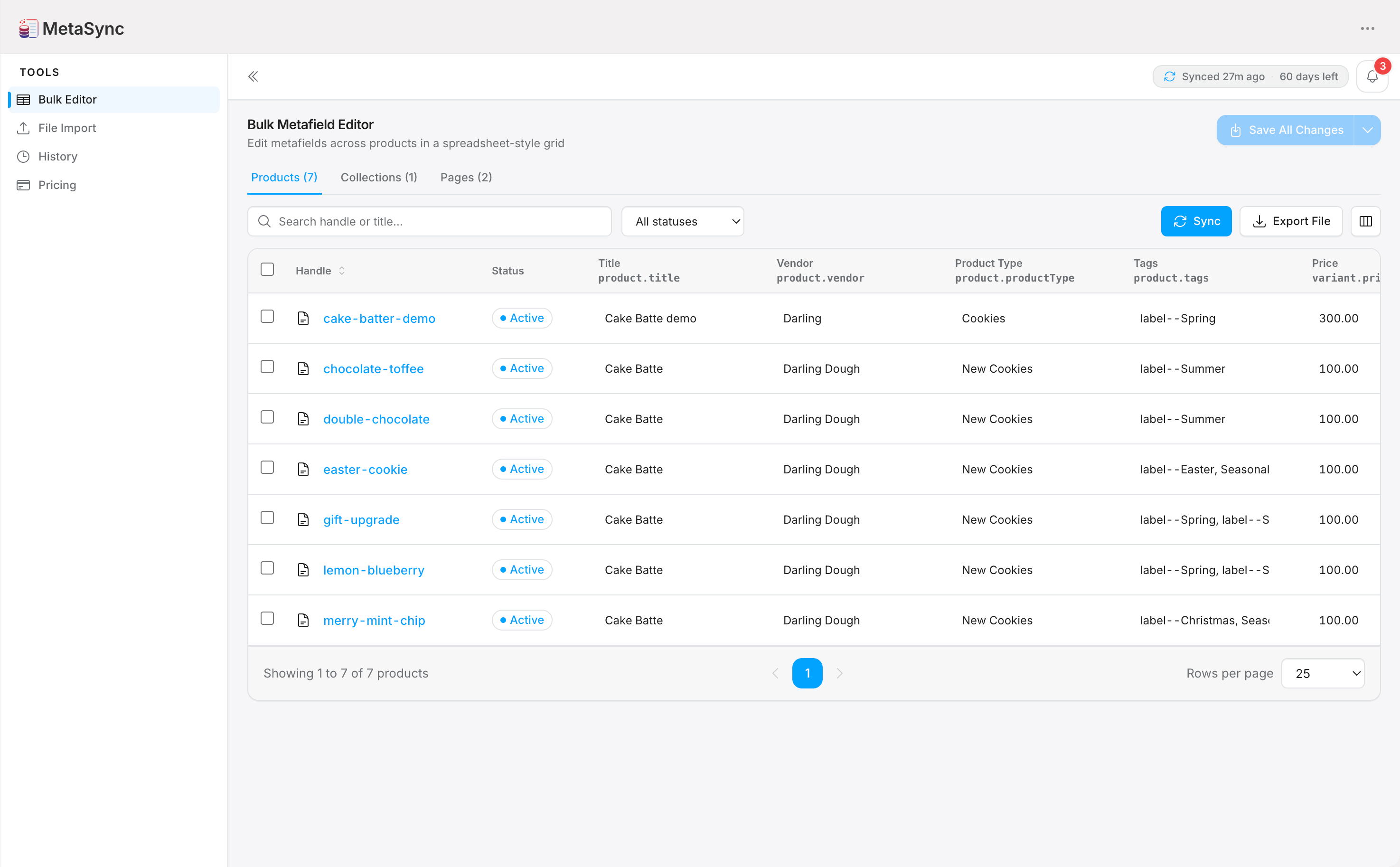Open easter-cookie product link
Image resolution: width=1400 pixels, height=867 pixels.
365,469
